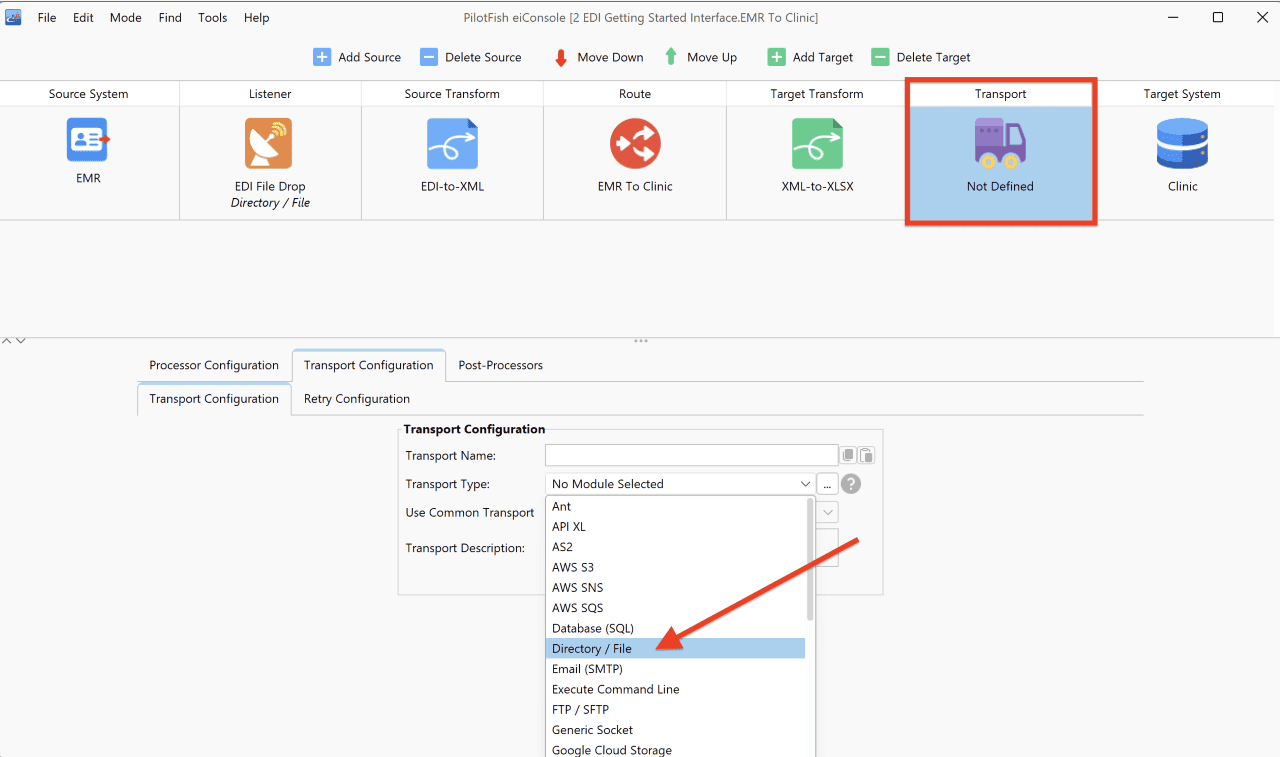Image resolution: width=1280 pixels, height=757 pixels.
Task: Click the copy icon beside Transport Name
Action: (848, 456)
